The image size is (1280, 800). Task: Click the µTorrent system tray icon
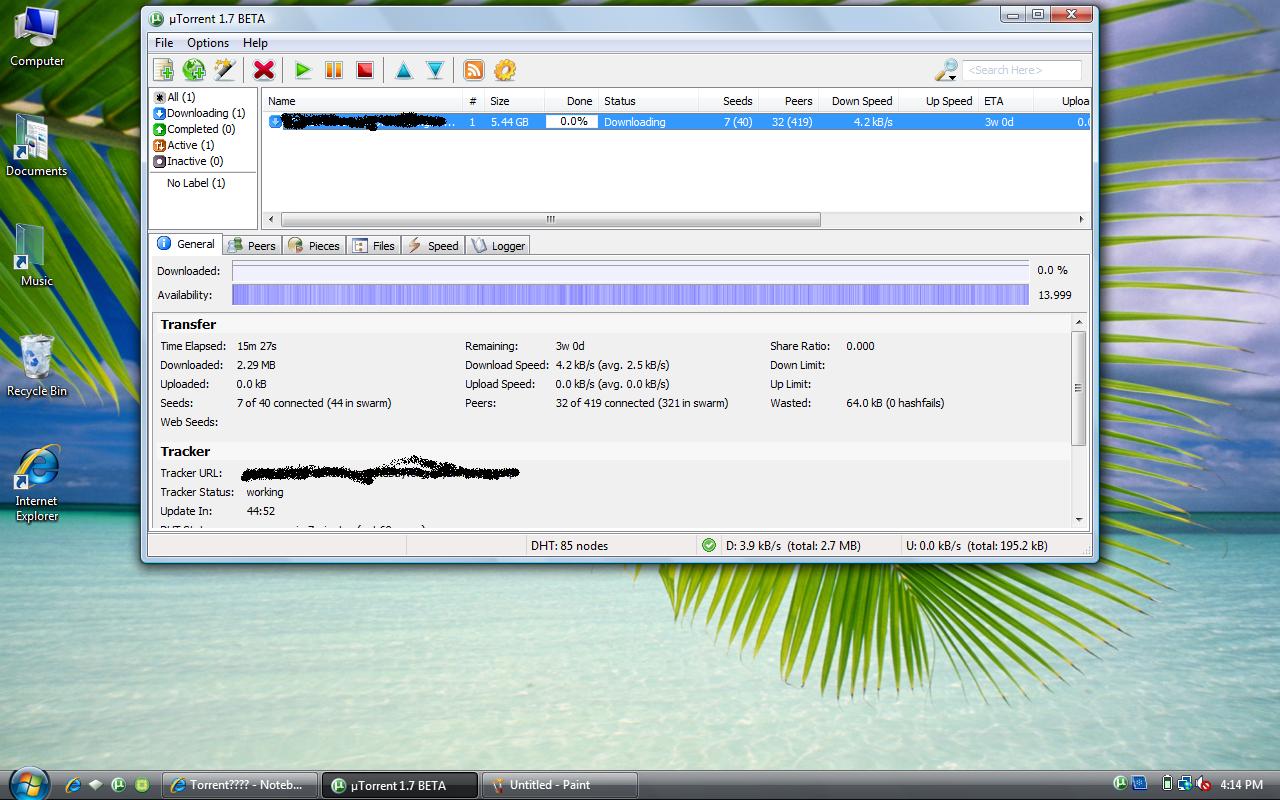pyautogui.click(x=1121, y=784)
